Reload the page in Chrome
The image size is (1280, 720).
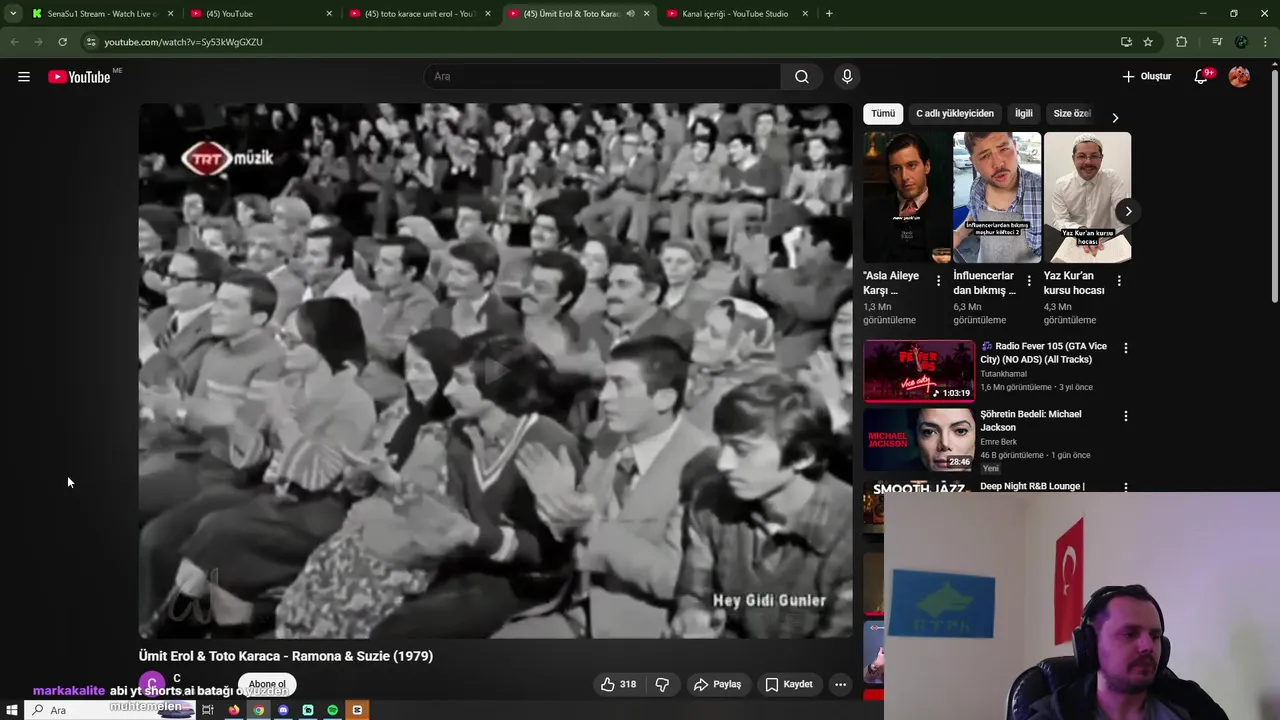point(62,42)
